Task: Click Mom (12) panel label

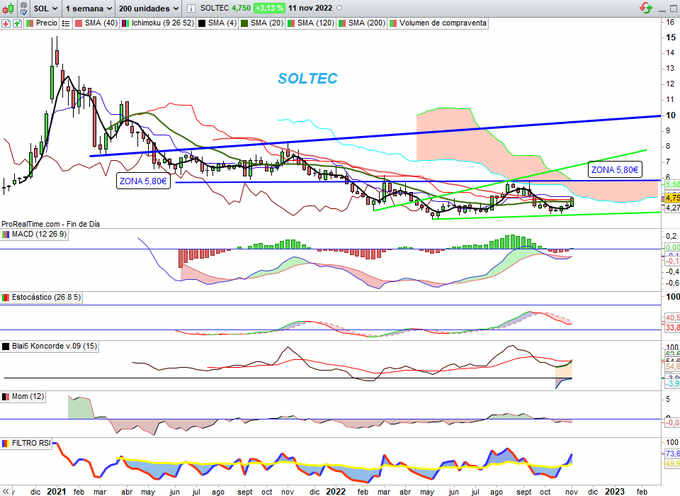Action: click(28, 396)
